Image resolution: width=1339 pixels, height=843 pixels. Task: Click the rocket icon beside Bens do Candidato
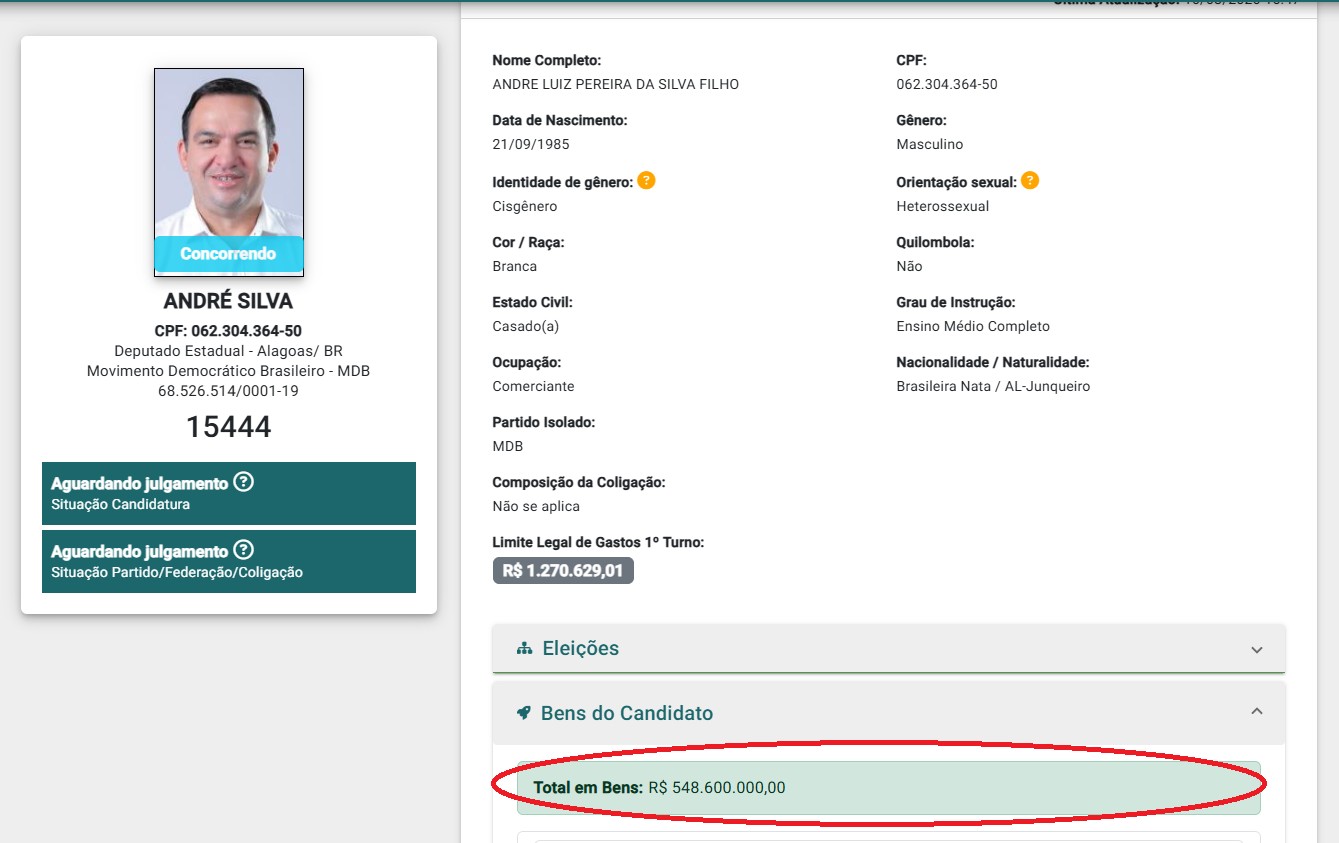523,713
